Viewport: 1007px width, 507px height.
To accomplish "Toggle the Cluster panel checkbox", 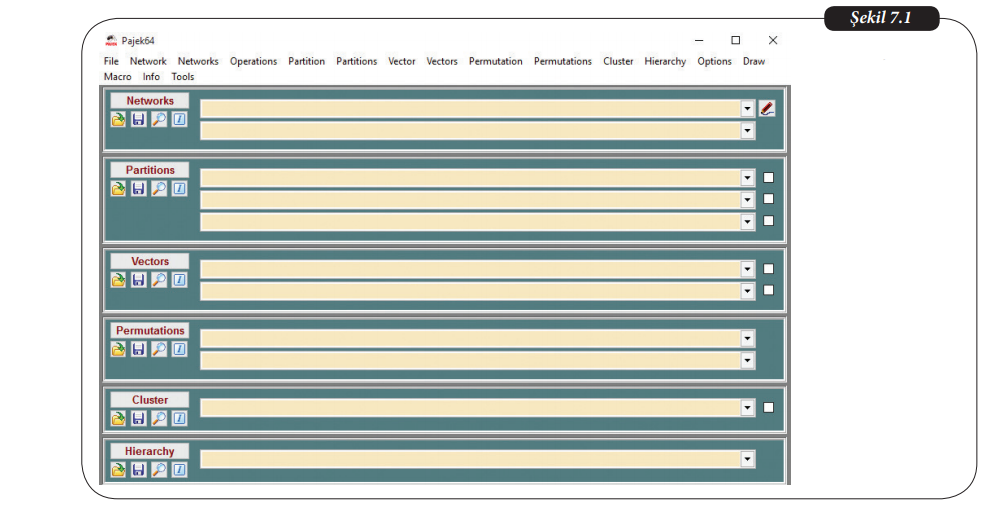I will click(x=768, y=407).
